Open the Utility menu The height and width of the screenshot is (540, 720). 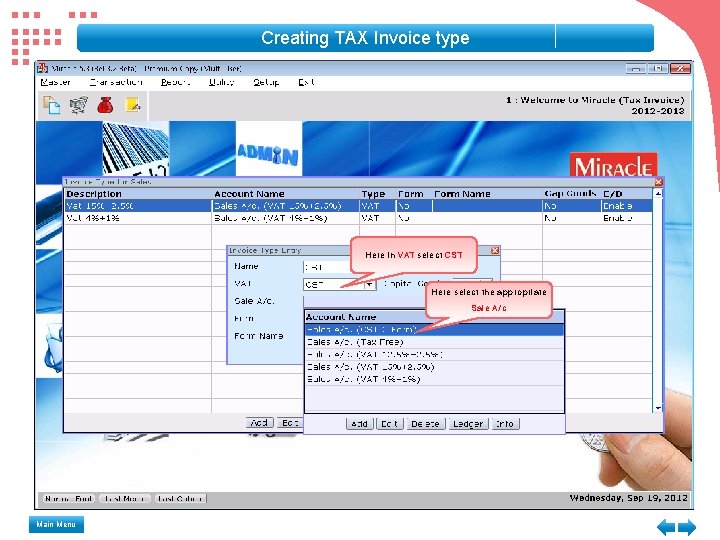221,82
